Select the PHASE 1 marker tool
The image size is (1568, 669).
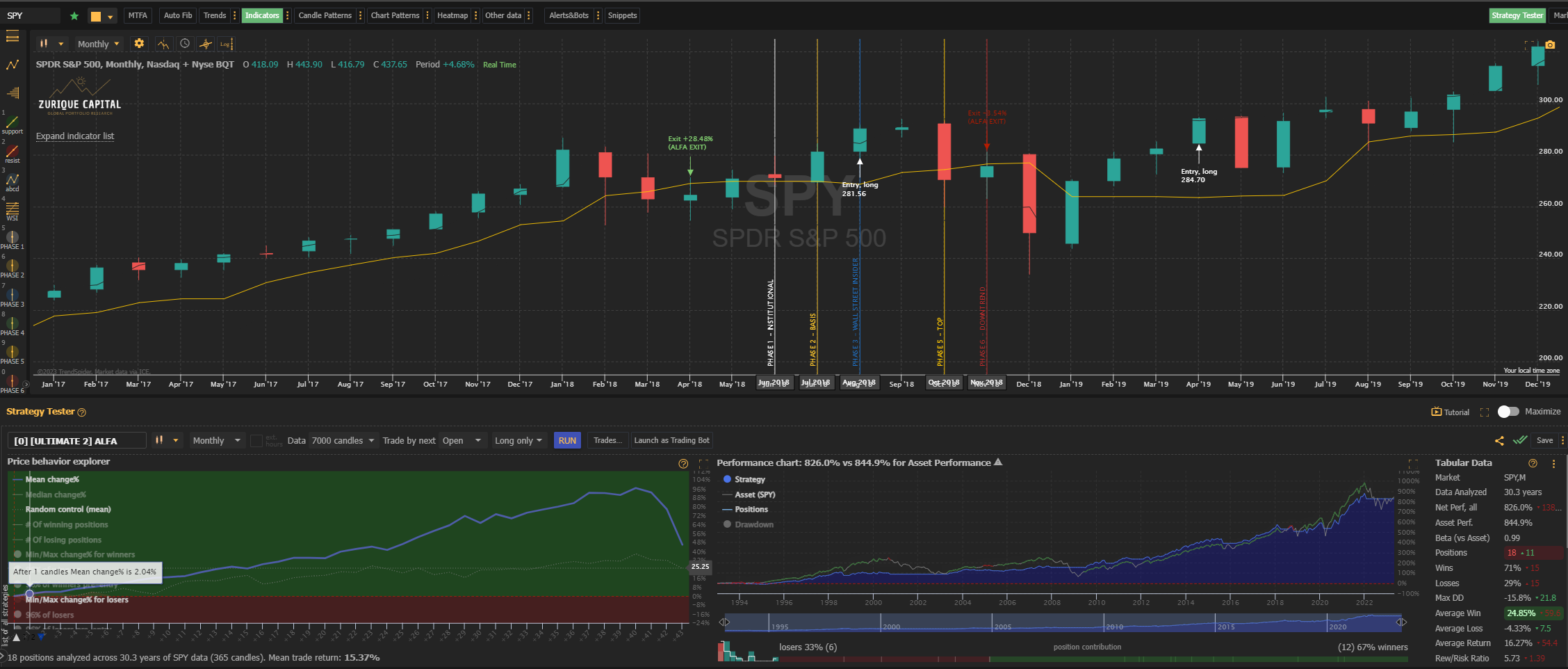13,241
